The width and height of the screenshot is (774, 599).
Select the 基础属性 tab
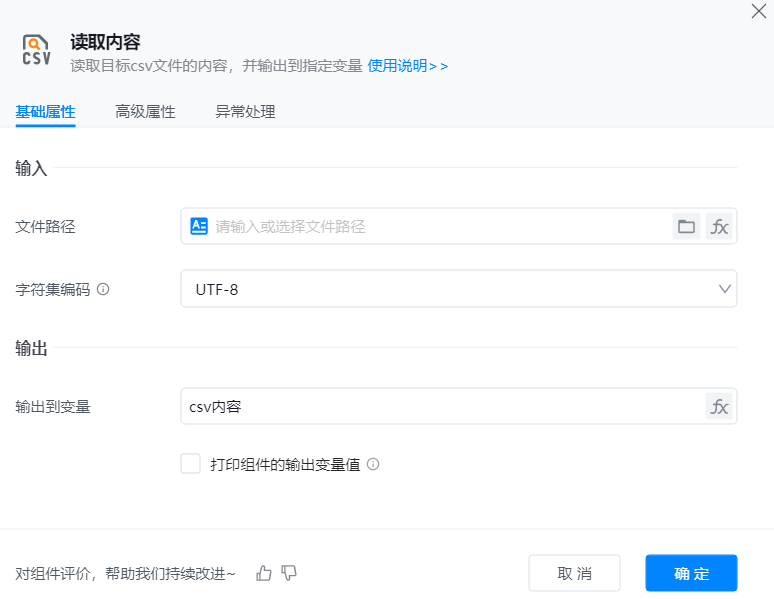45,112
